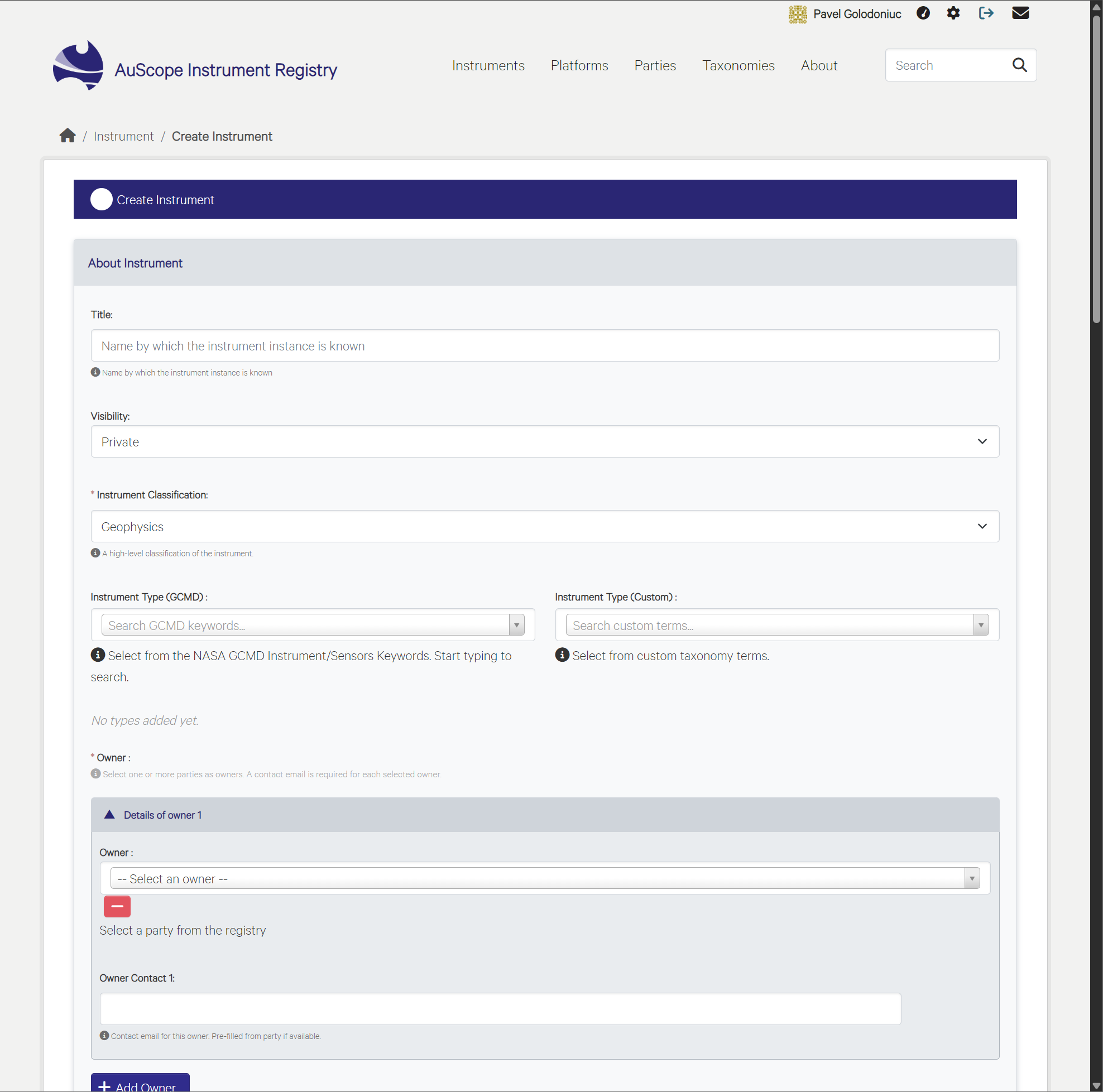Open the GCMD keywords dropdown arrow
The height and width of the screenshot is (1092, 1103).
coord(517,625)
